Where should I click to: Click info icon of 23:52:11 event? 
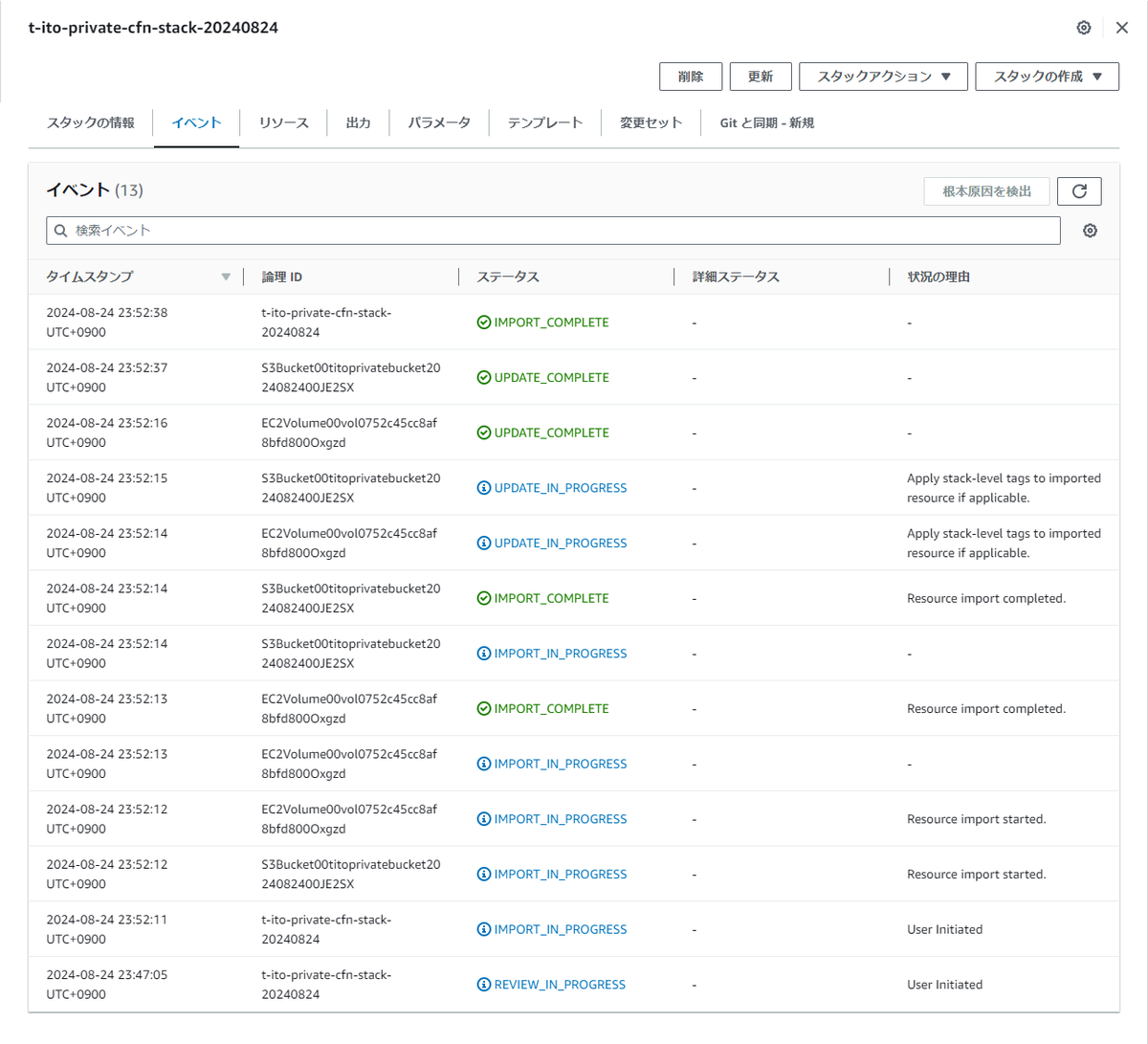coord(484,929)
